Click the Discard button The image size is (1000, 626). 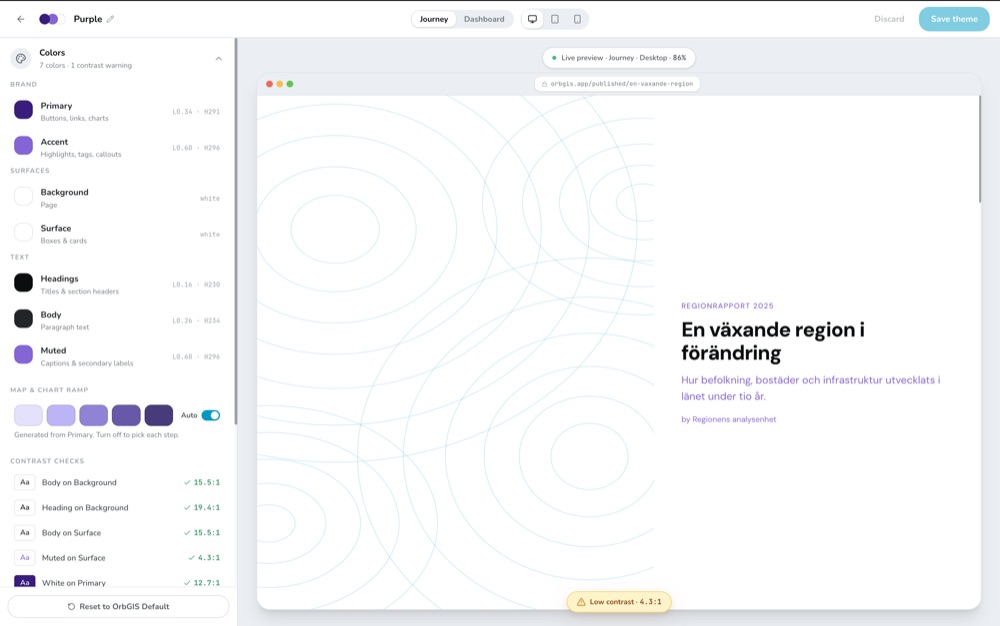[x=889, y=19]
